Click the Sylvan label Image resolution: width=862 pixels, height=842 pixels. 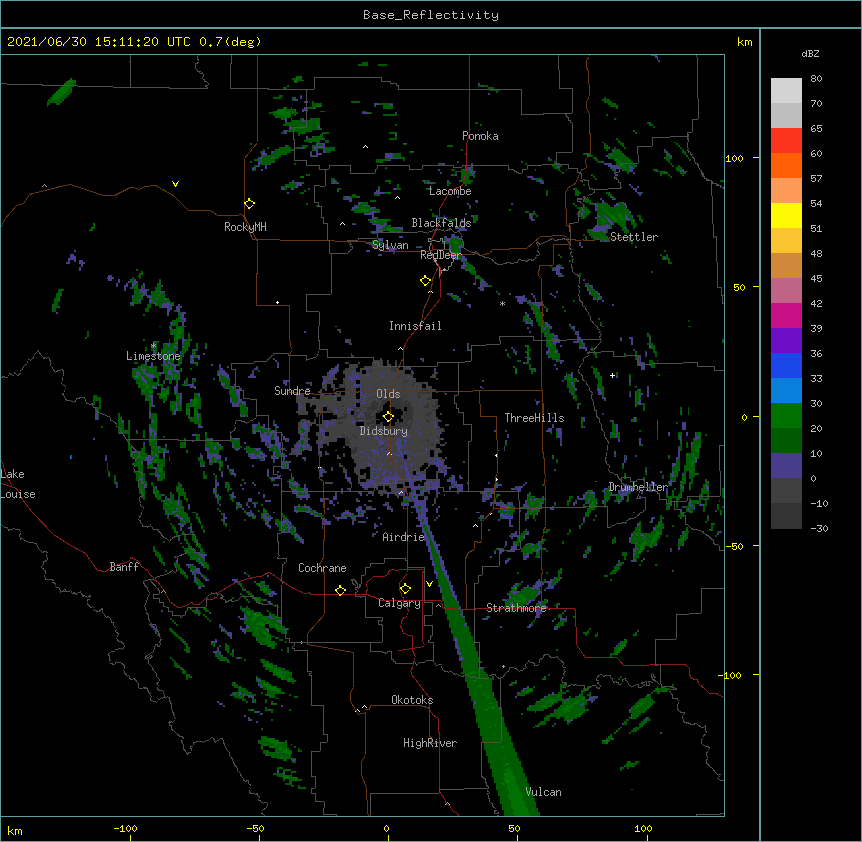(x=390, y=245)
